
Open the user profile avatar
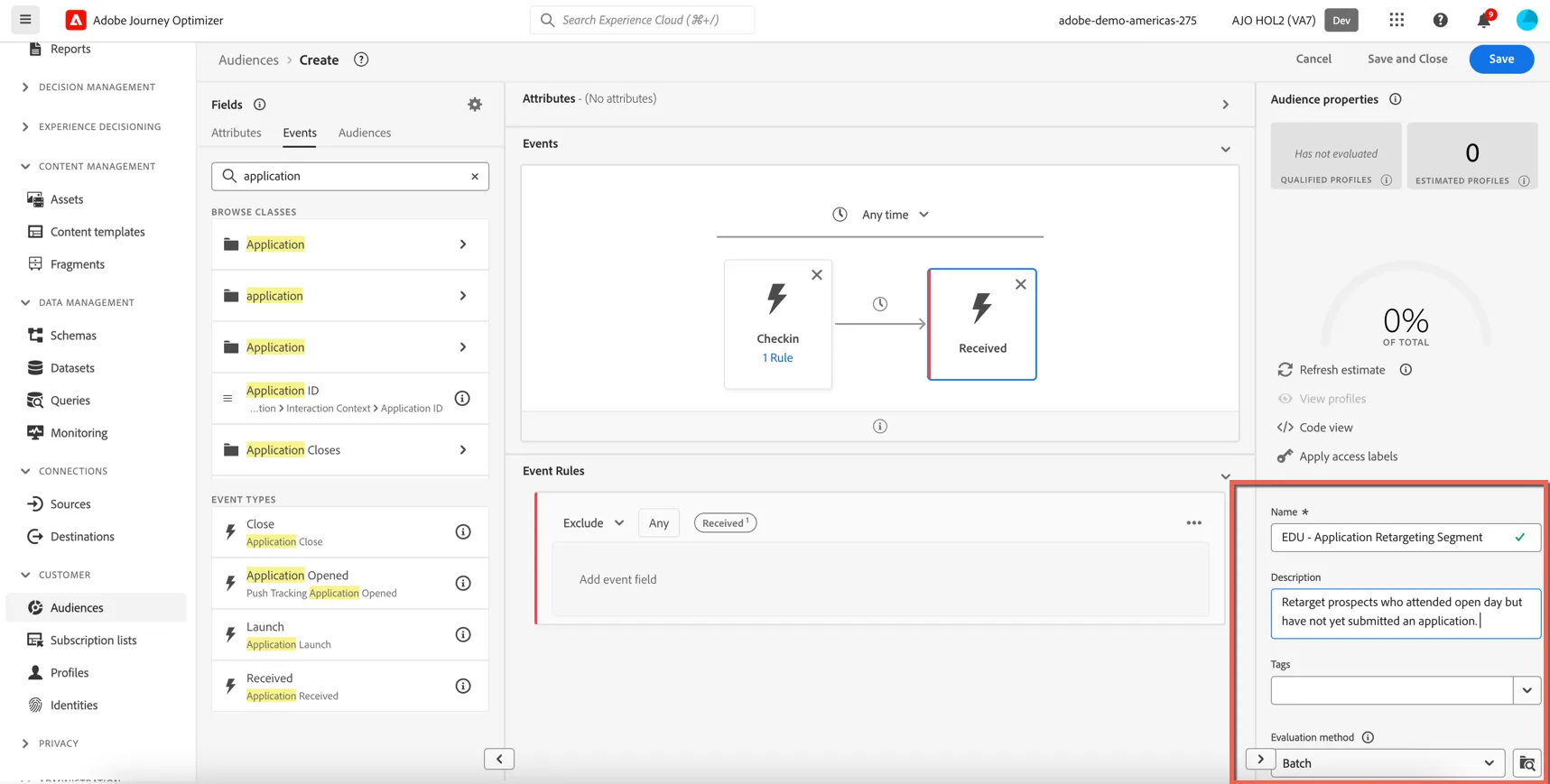(x=1527, y=20)
